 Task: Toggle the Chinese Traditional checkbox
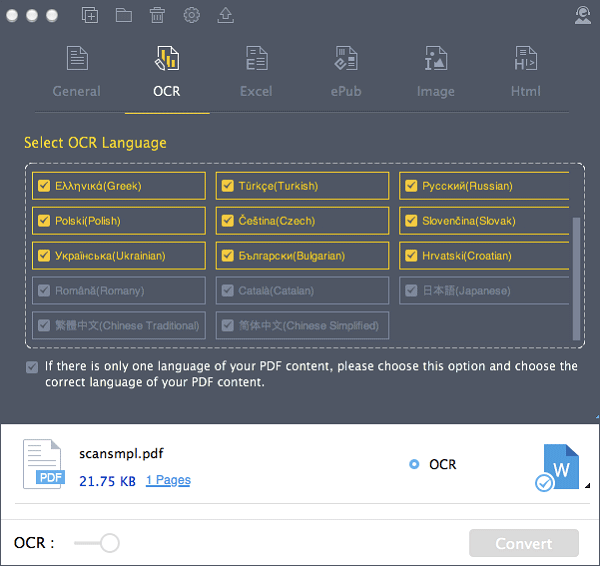44,325
